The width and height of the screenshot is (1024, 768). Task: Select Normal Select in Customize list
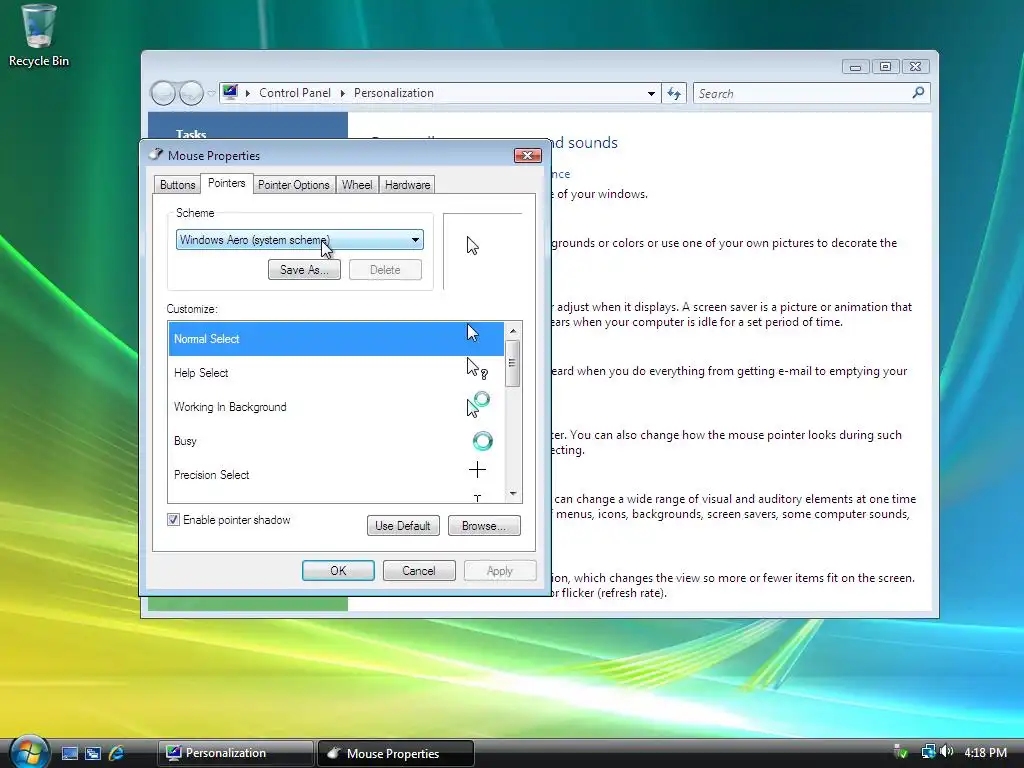tap(336, 339)
